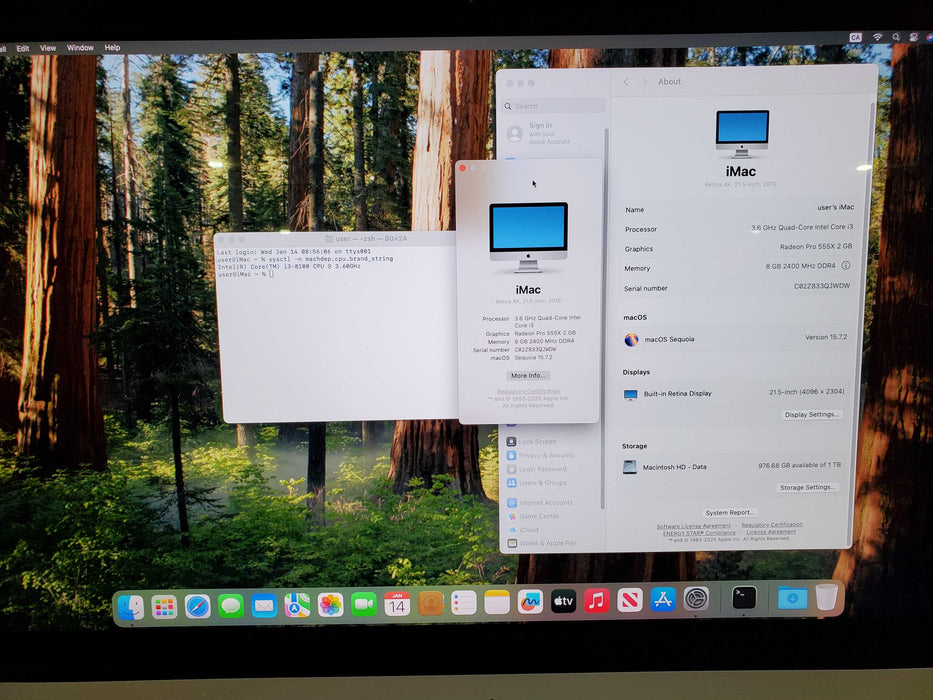Open Calendar icon showing 14
933x700 pixels.
[397, 604]
